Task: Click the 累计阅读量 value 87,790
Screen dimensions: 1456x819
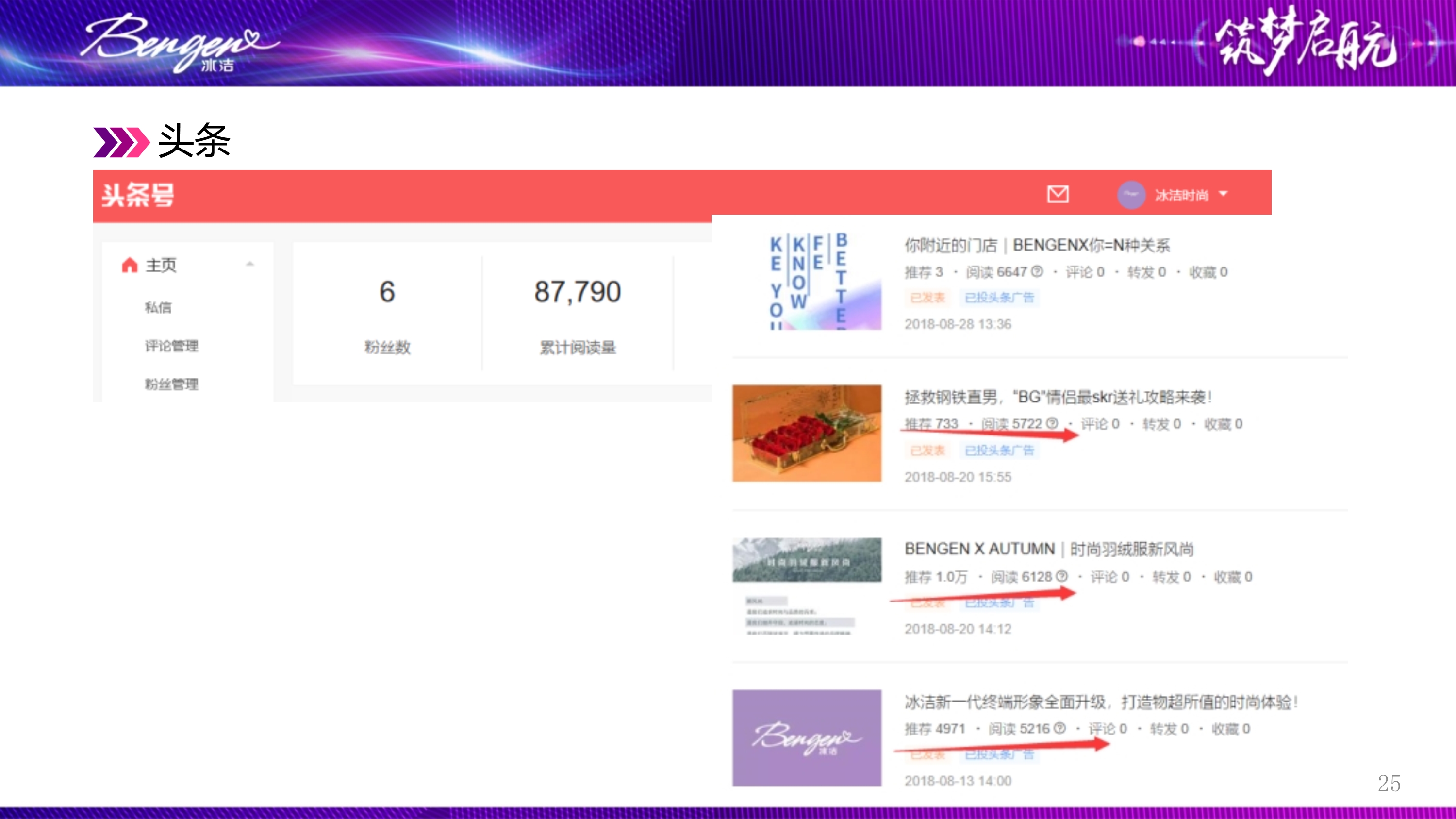Action: click(578, 292)
